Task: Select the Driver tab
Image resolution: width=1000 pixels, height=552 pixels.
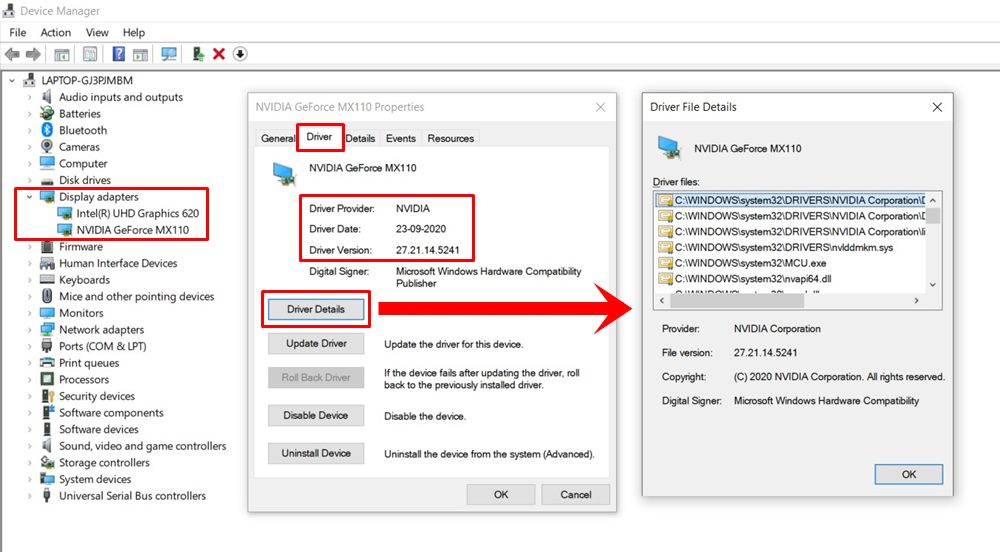Action: (x=319, y=137)
